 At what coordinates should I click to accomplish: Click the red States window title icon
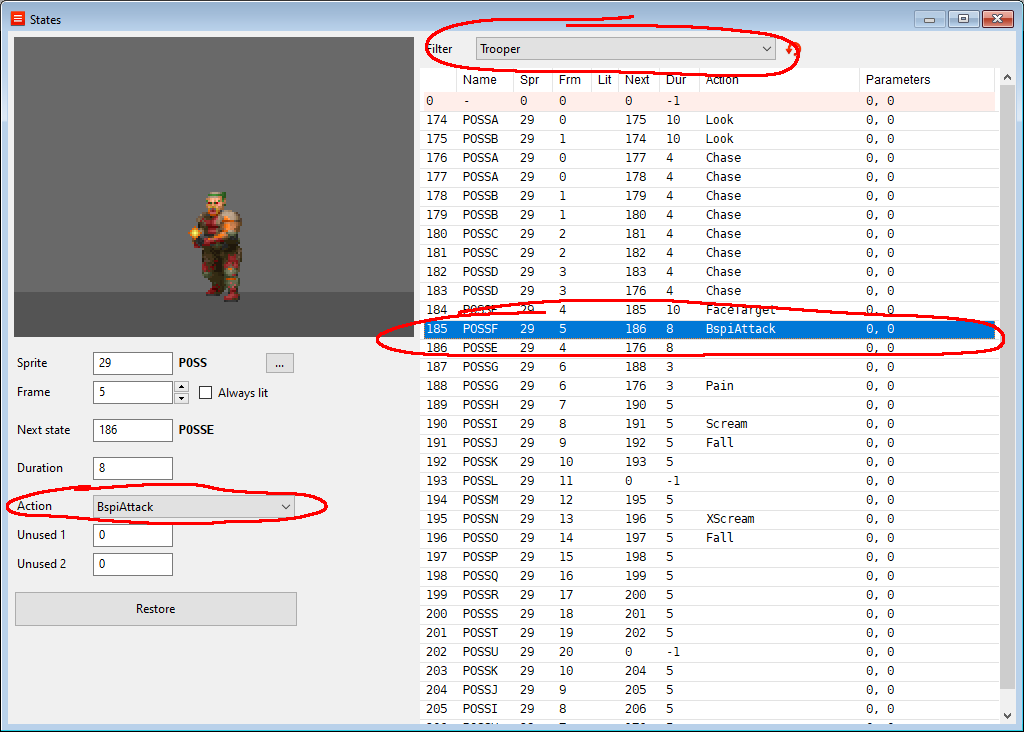click(x=17, y=19)
